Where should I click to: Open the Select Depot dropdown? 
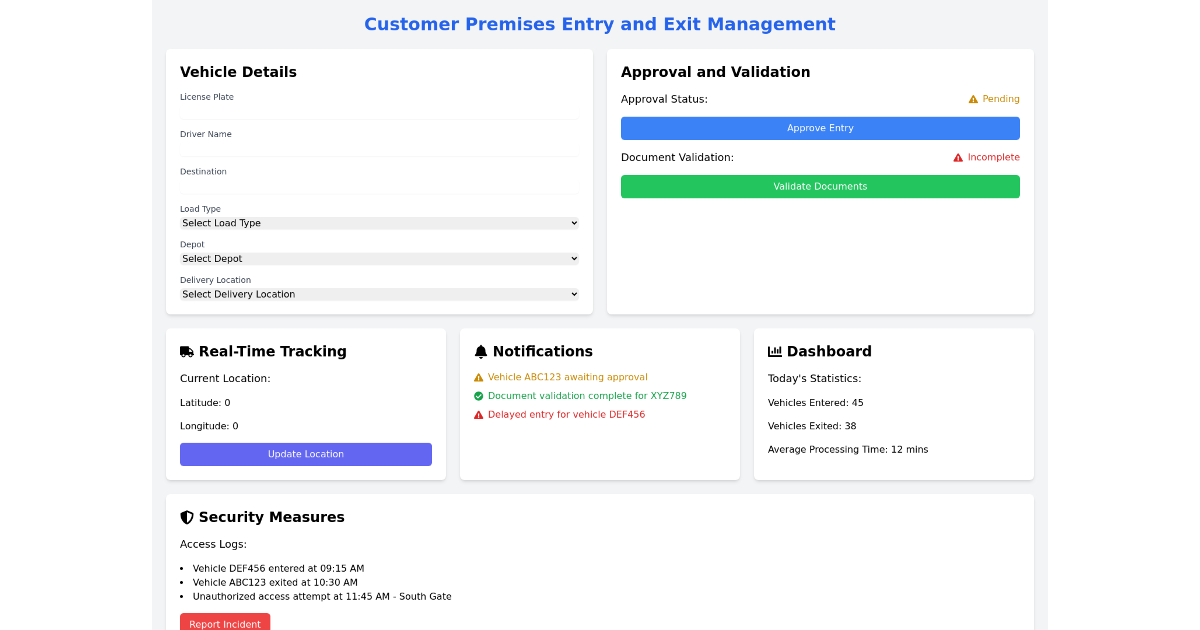378,258
